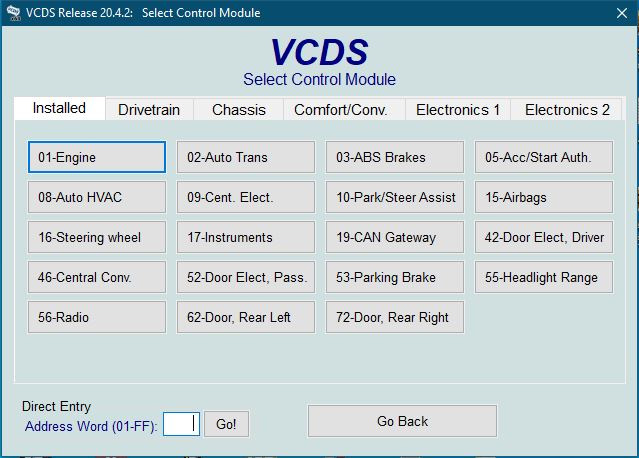Open the 72-Door, Rear Right module
This screenshot has height=458, width=639.
tap(395, 317)
